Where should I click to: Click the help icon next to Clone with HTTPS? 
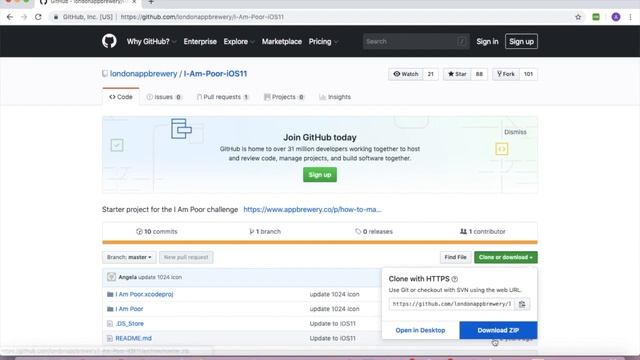(x=455, y=279)
